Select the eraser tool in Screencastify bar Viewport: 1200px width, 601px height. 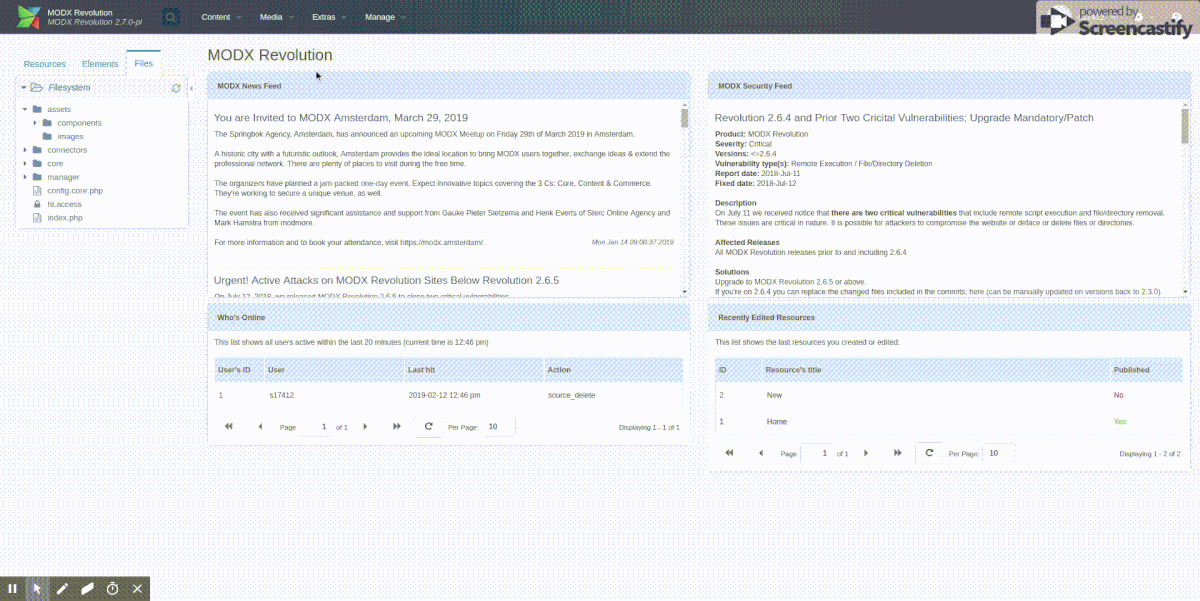(x=87, y=589)
